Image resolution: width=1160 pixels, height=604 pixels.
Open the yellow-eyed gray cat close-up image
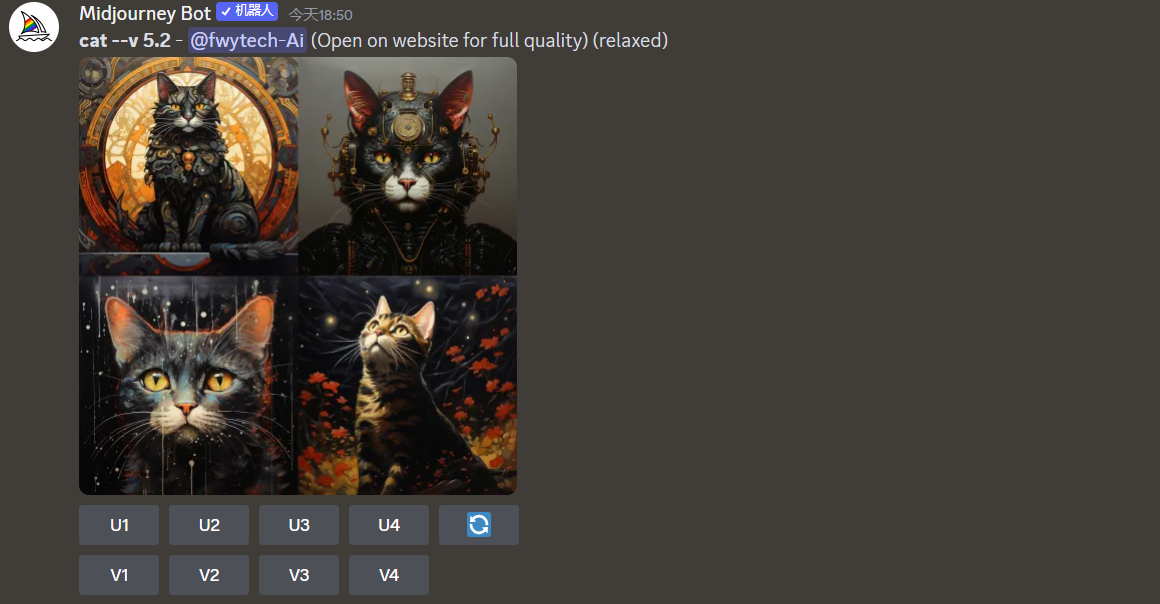tap(188, 386)
